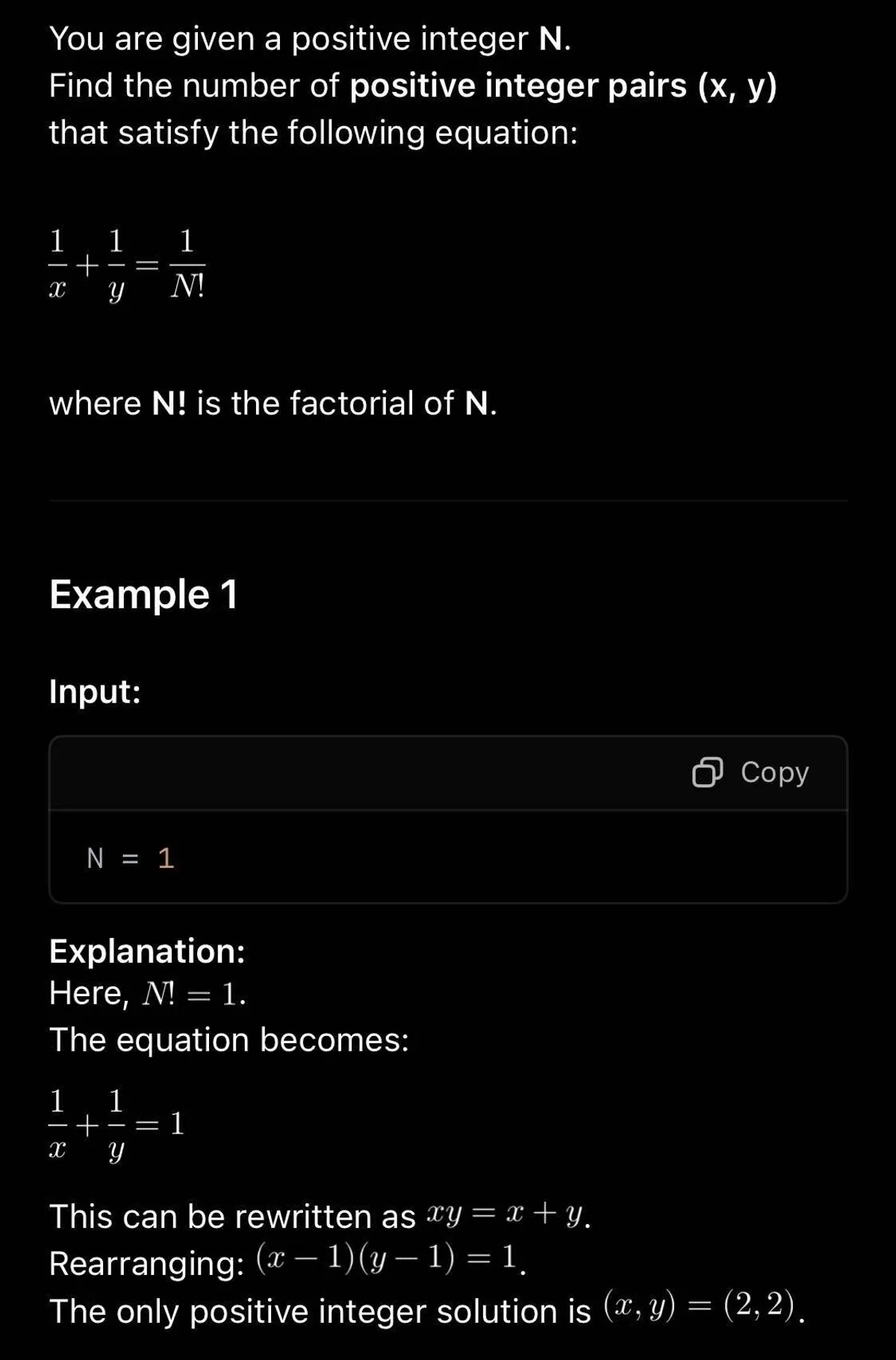Image resolution: width=896 pixels, height=1360 pixels.
Task: Click the "Explanation:" label
Action: [x=147, y=951]
